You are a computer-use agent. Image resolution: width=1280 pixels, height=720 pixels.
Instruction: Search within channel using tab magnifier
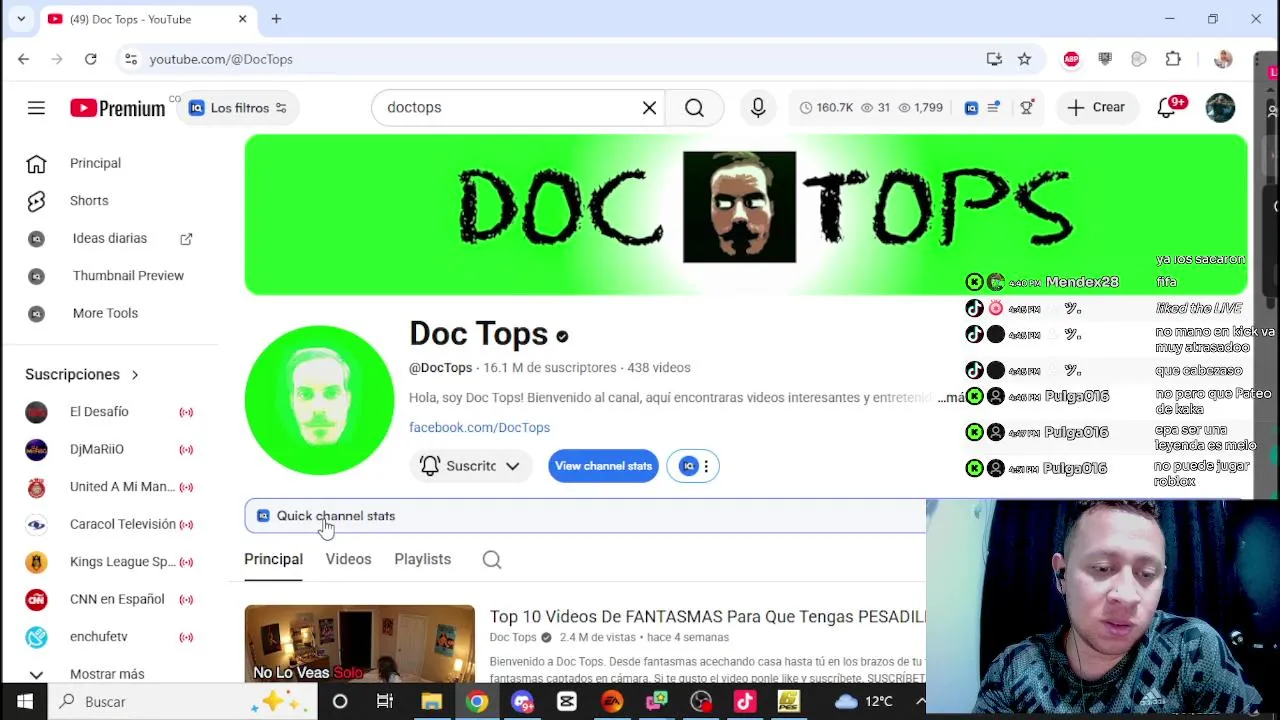pyautogui.click(x=492, y=560)
